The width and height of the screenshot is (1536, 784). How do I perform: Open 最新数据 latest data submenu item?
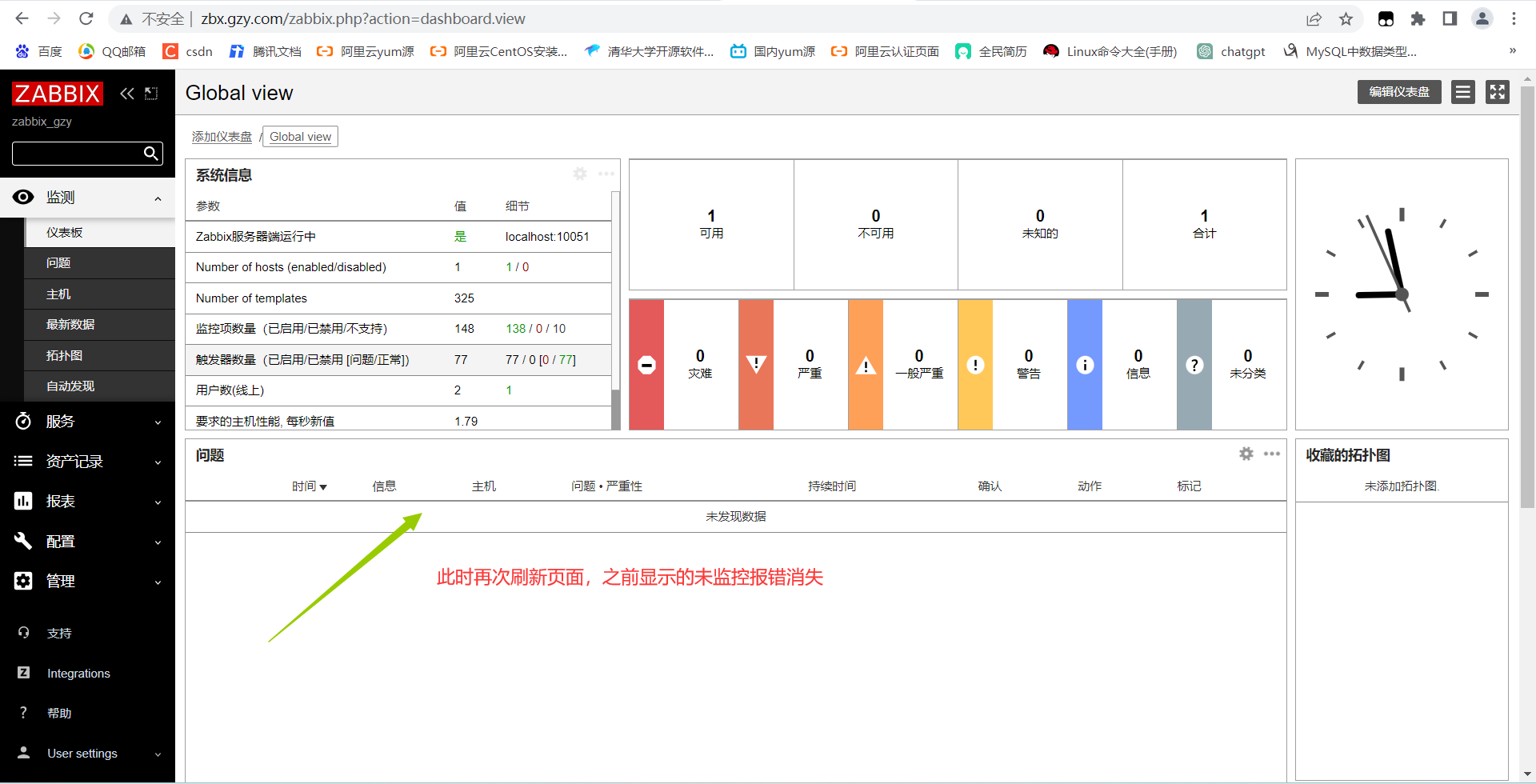[x=100, y=325]
